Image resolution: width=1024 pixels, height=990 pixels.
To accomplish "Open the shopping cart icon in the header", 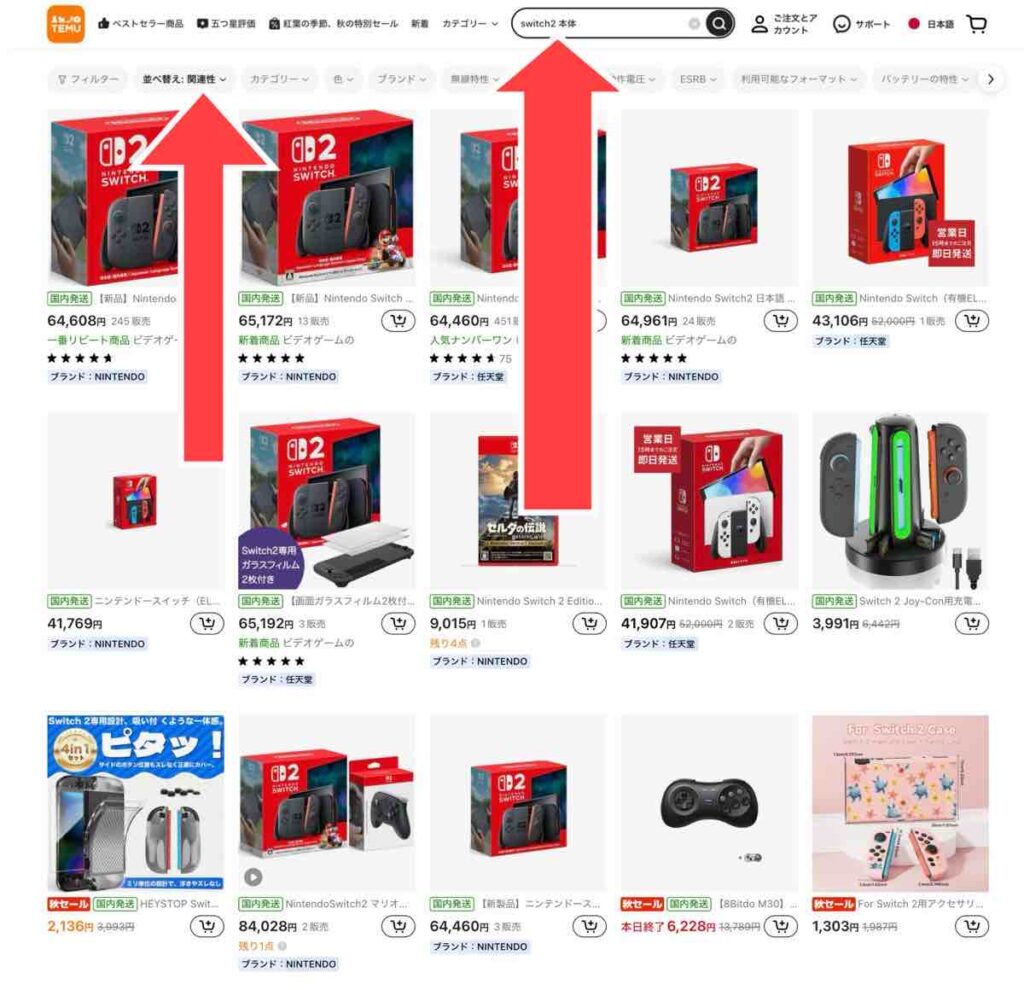I will (977, 24).
